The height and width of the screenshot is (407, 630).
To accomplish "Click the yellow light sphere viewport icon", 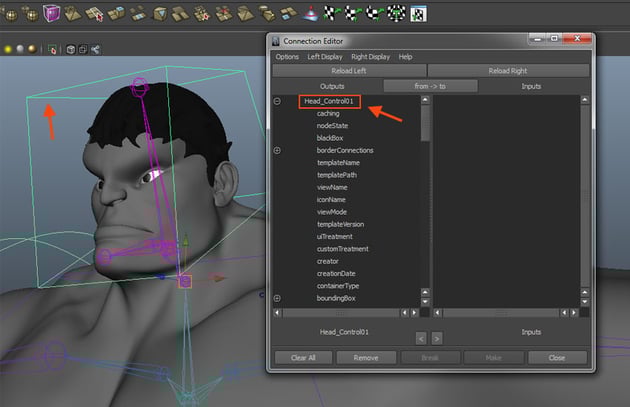I will point(7,48).
